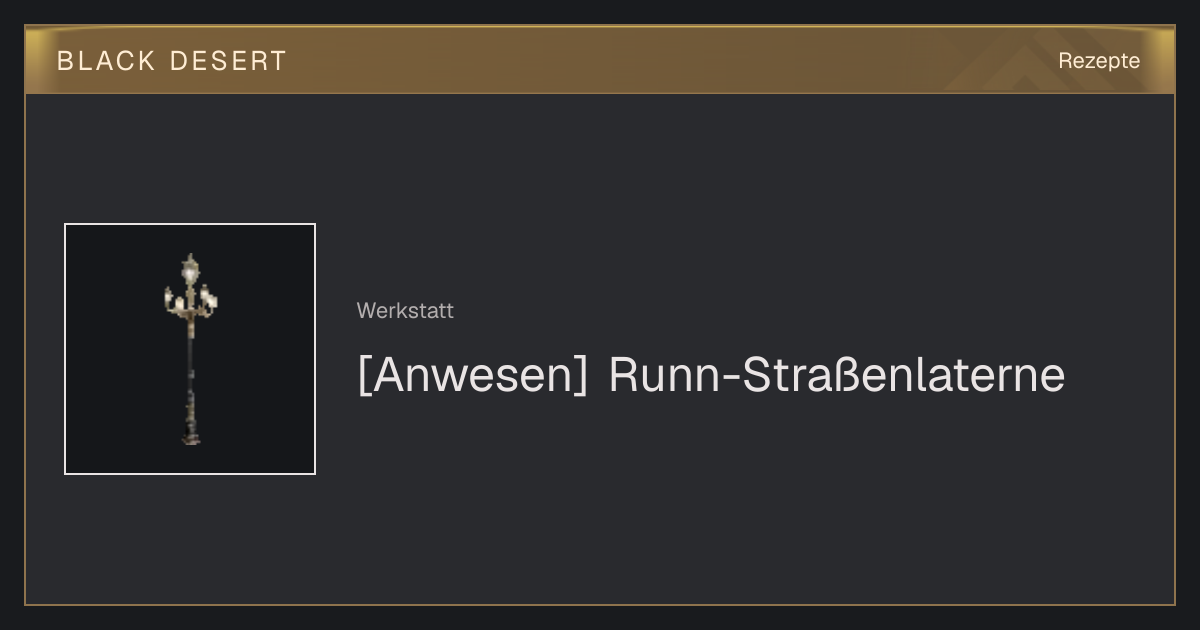Image resolution: width=1200 pixels, height=630 pixels.
Task: Click the lantern's black pole shaft
Action: click(190, 356)
